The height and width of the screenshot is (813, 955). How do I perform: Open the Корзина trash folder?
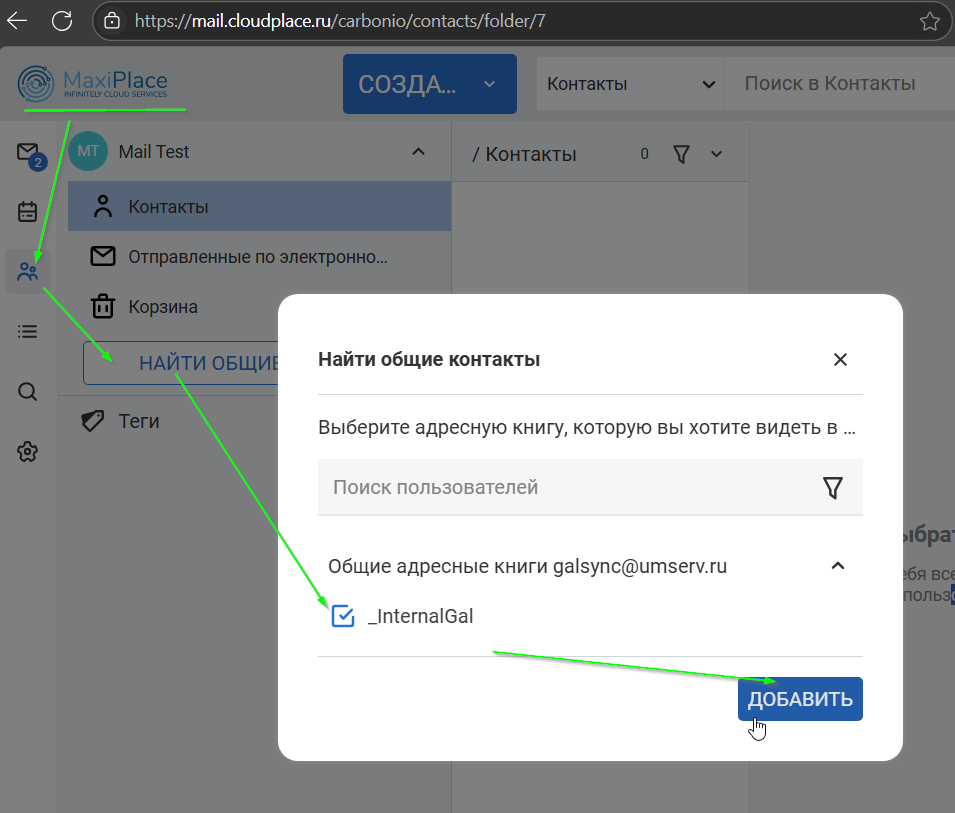163,307
